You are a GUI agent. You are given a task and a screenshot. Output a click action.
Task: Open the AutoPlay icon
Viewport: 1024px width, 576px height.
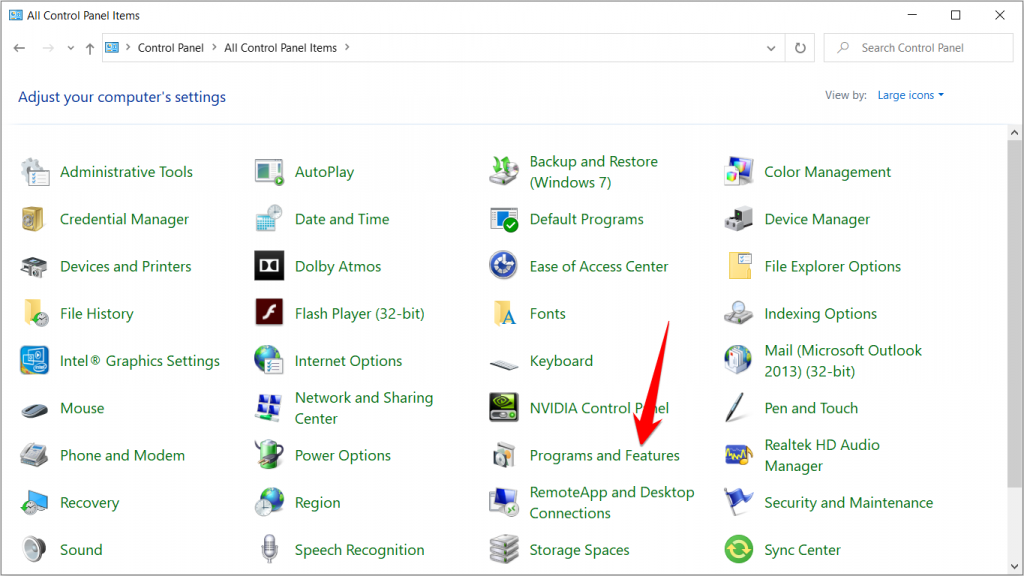click(x=269, y=172)
